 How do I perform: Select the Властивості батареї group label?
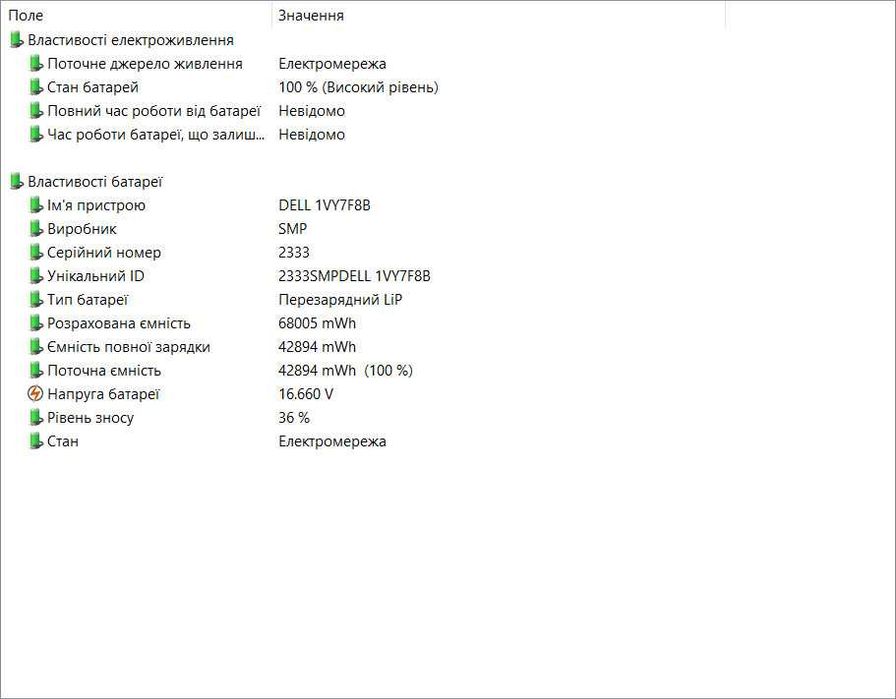(x=95, y=182)
